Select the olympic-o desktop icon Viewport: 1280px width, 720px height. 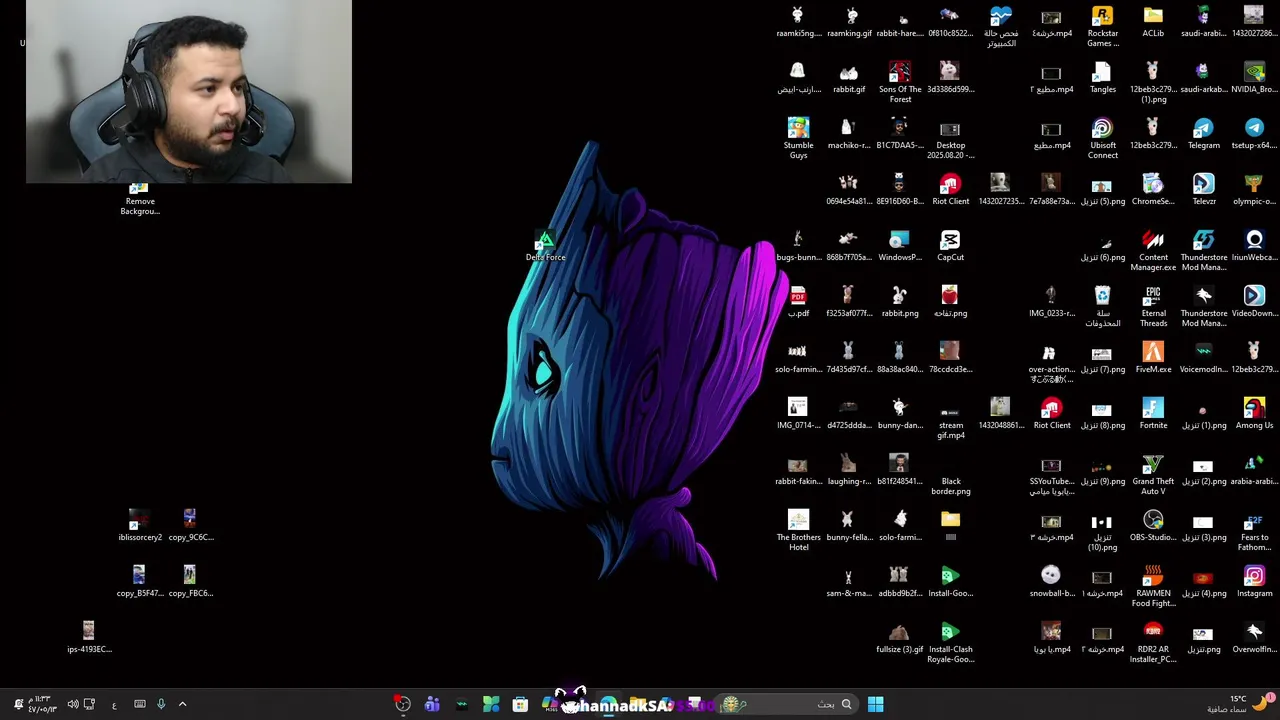click(1254, 189)
